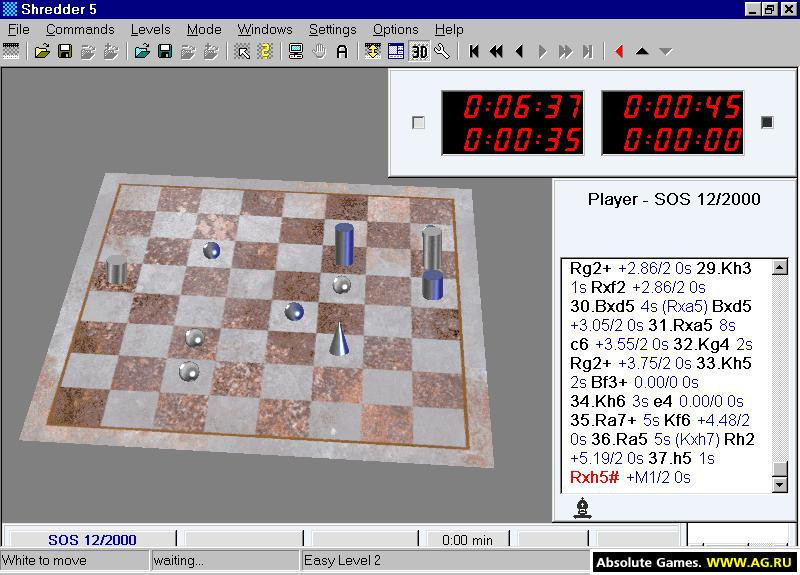This screenshot has height=575, width=800.
Task: Click move 34.Kh6 in the notation
Action: pos(597,402)
